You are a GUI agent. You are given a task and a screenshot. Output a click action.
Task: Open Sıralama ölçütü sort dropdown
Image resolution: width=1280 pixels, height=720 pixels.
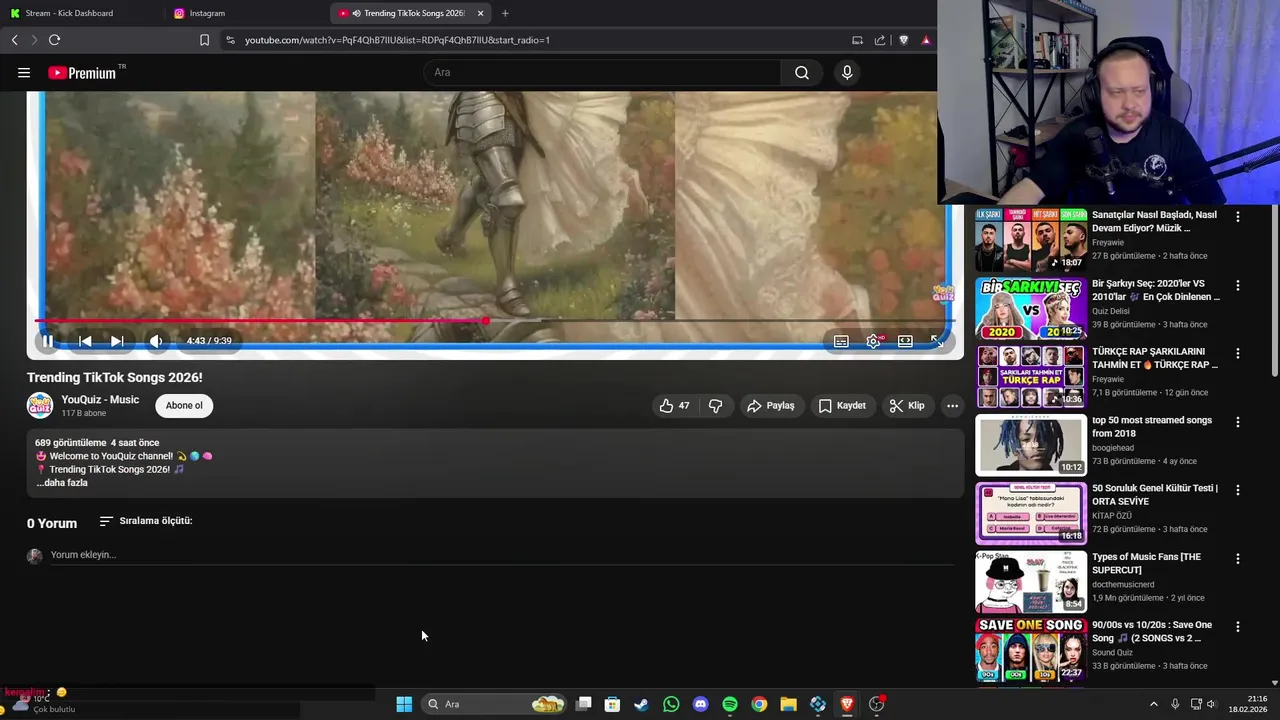[146, 521]
